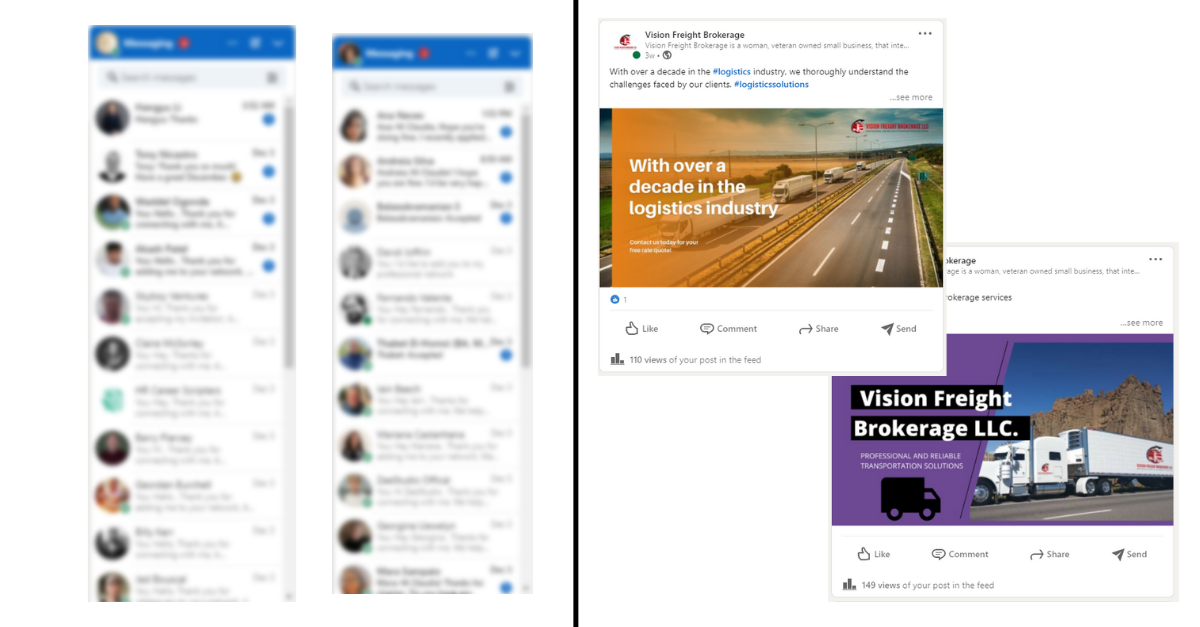Viewport: 1200px width, 627px height.
Task: Open the three-dot menu on the first post
Action: [925, 32]
